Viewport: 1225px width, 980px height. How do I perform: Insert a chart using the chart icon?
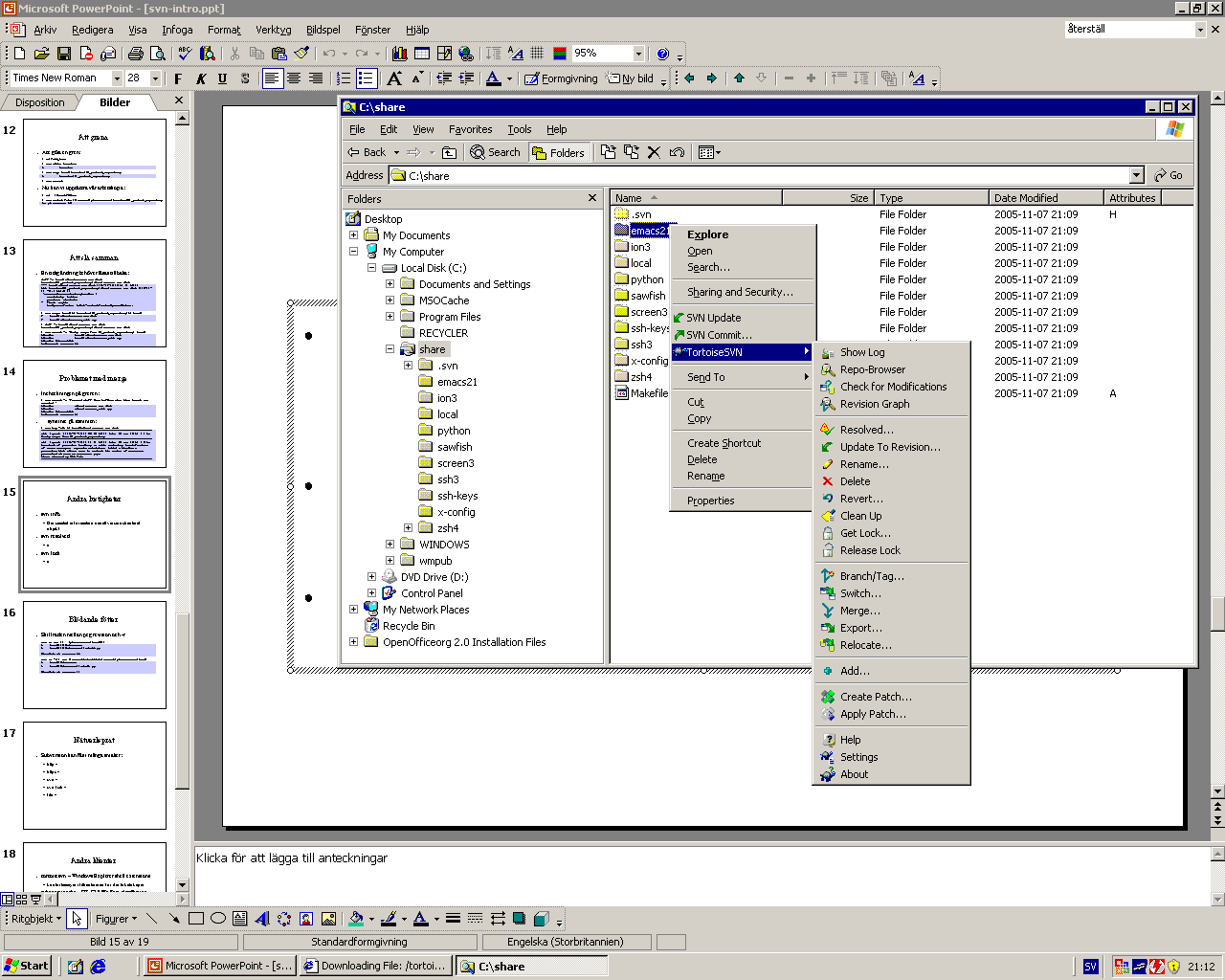pyautogui.click(x=400, y=54)
